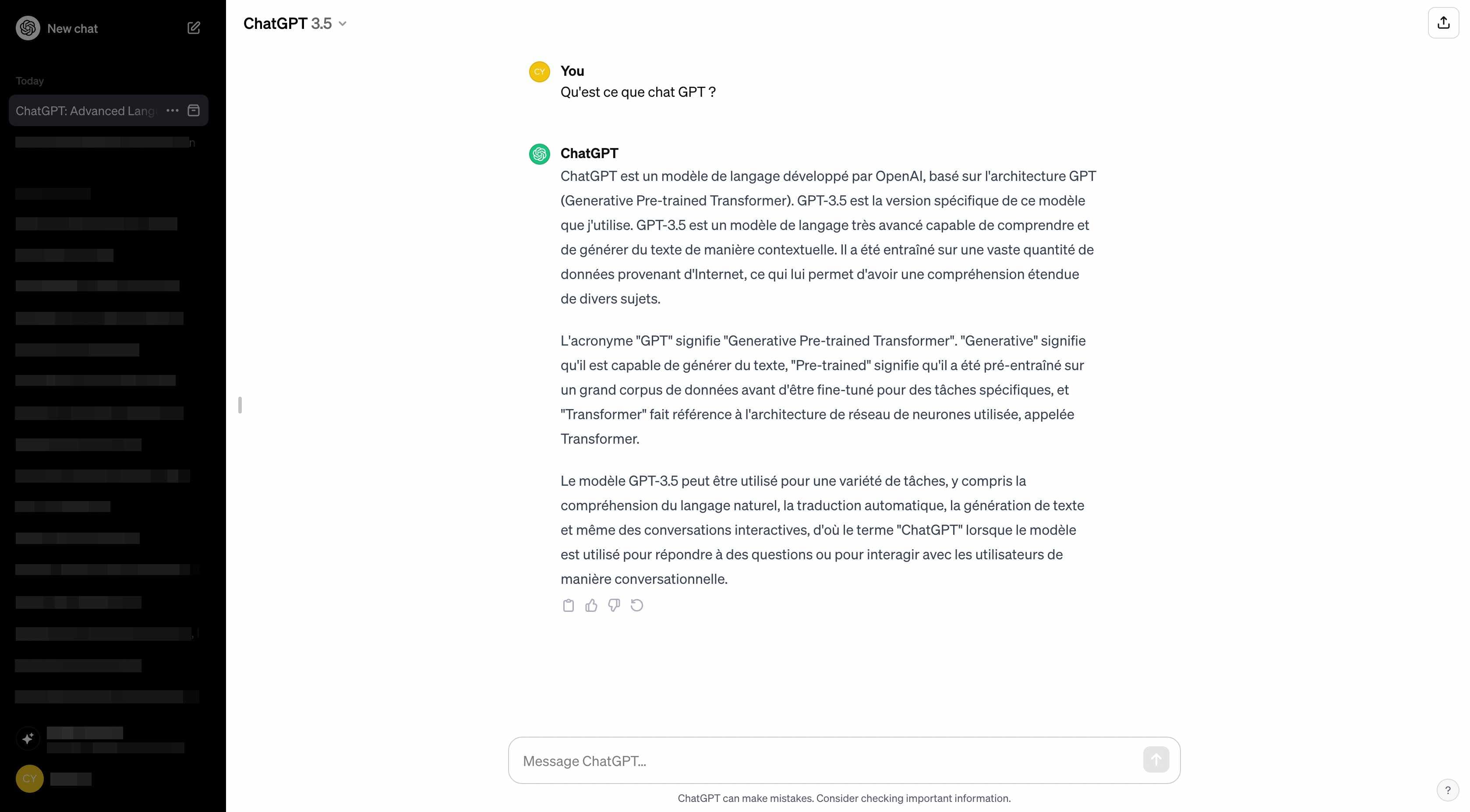Copy the ChatGPT response to clipboard

click(568, 605)
